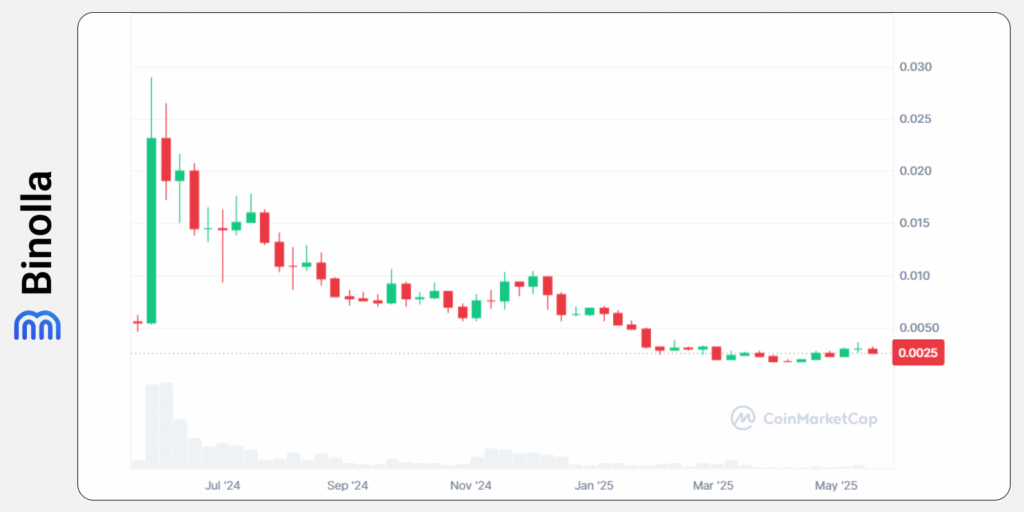This screenshot has height=512, width=1024.
Task: Select the Nov '24 time axis label
Action: pos(470,486)
